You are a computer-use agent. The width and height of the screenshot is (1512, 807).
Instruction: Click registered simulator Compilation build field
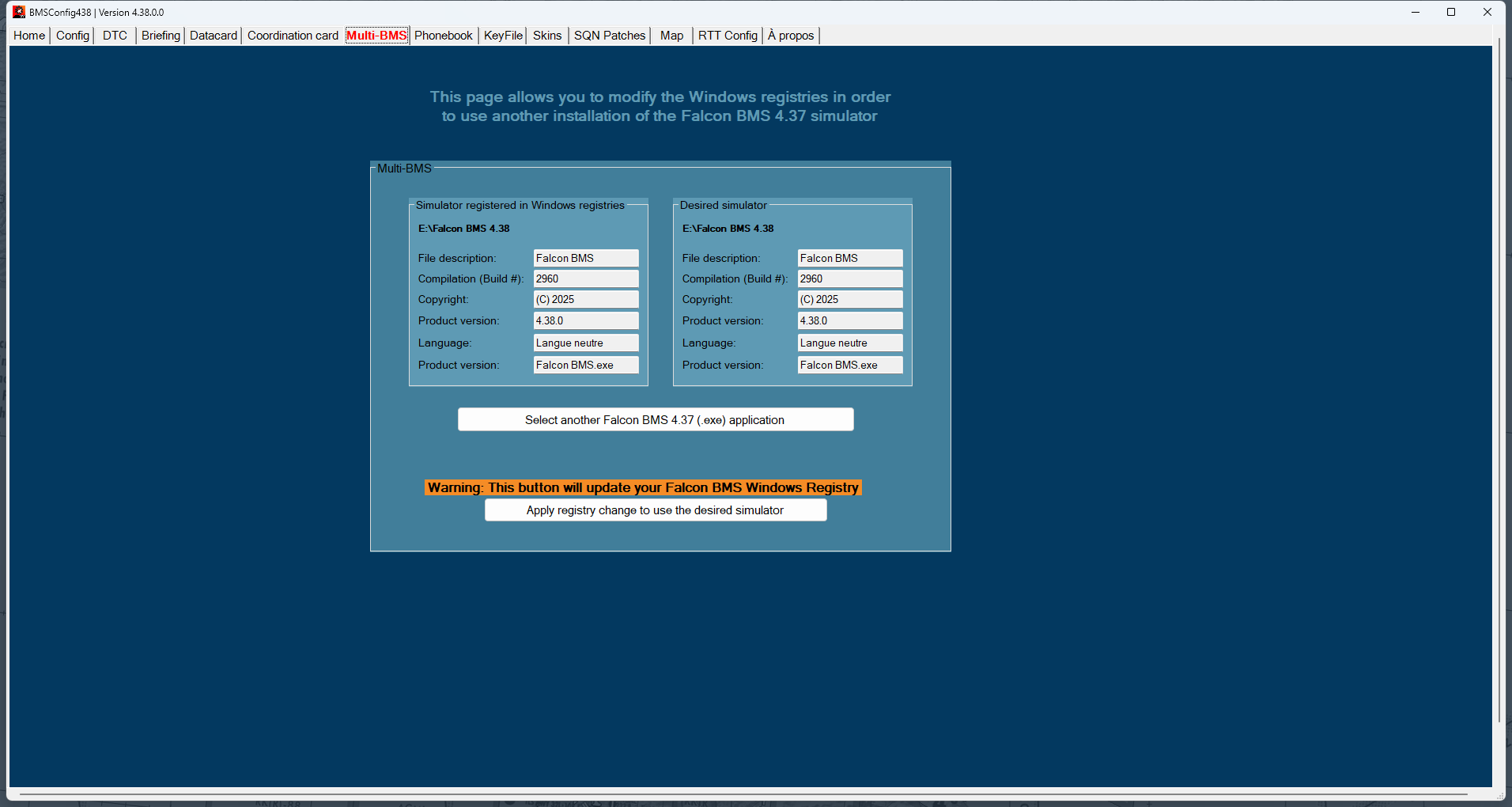pyautogui.click(x=586, y=278)
